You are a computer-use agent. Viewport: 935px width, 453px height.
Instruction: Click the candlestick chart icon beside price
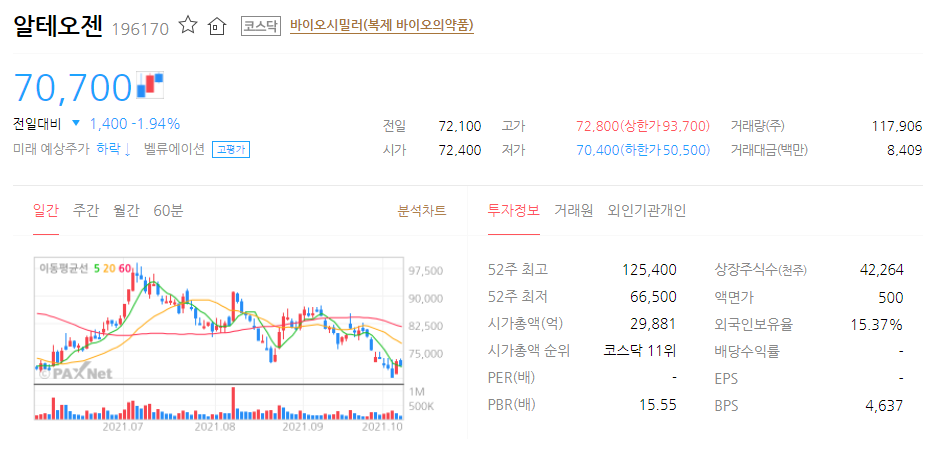tap(150, 85)
